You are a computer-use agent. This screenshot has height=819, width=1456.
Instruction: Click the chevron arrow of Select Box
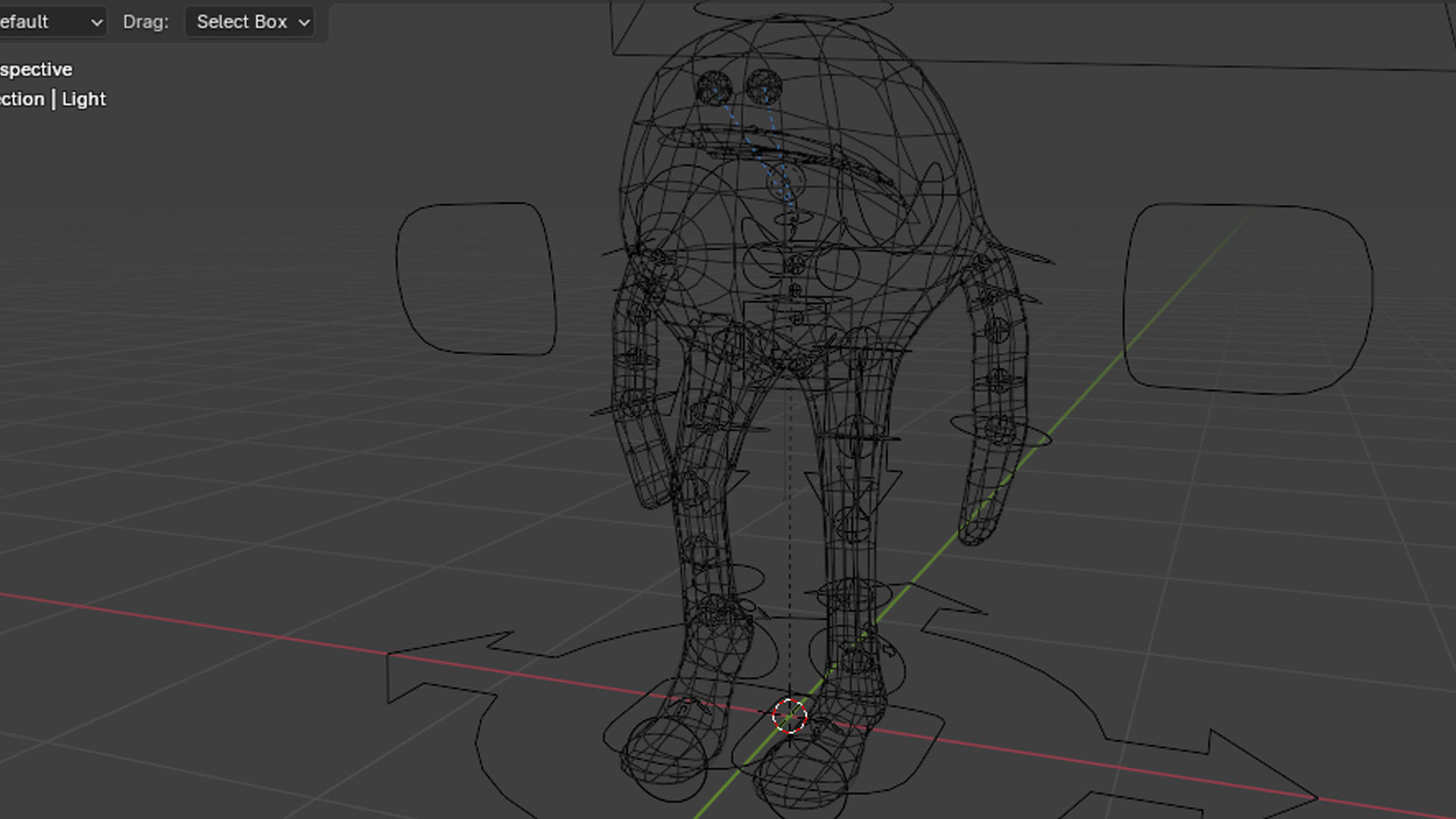(x=304, y=23)
